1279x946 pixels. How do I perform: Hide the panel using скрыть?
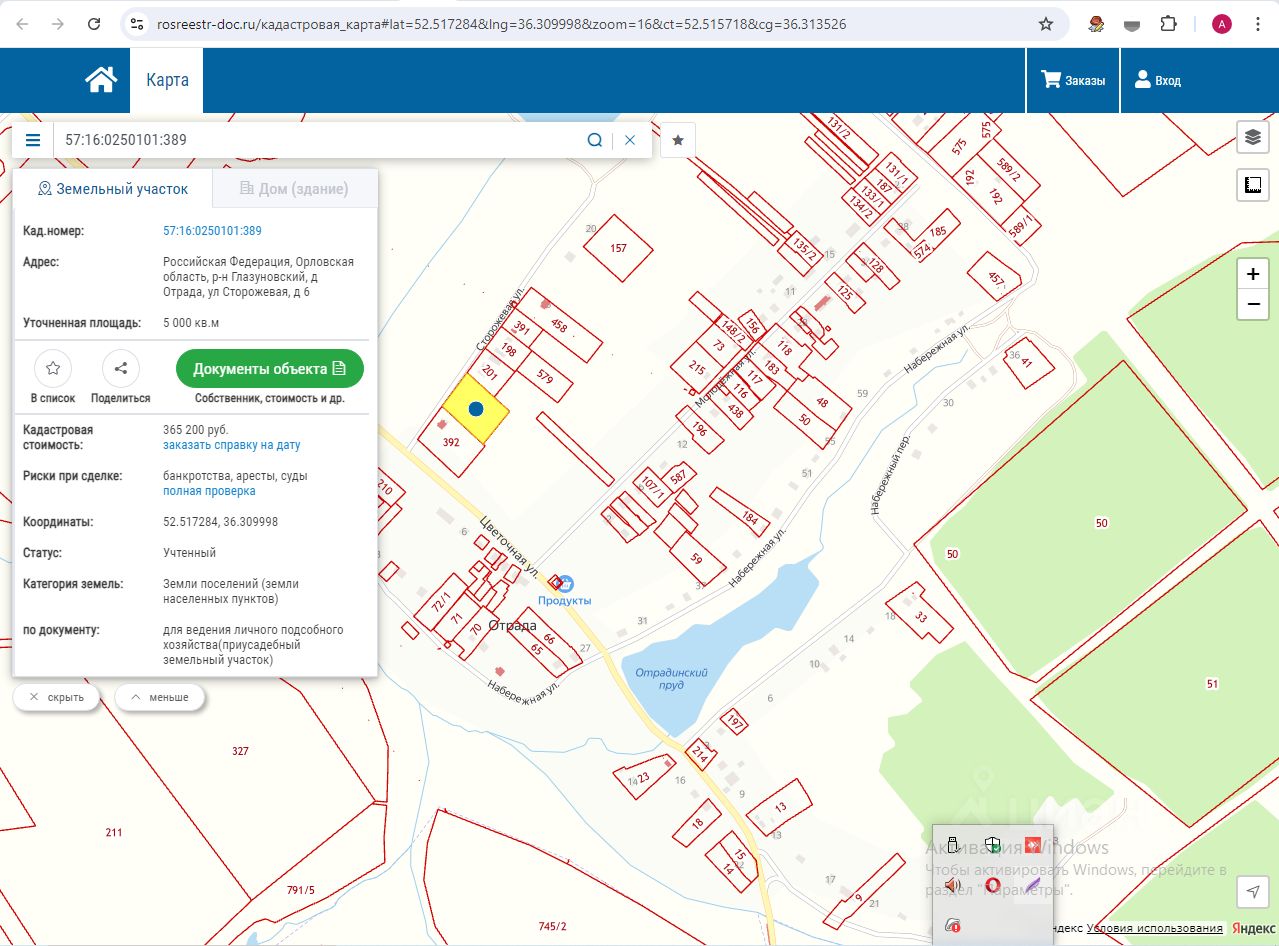click(x=56, y=697)
